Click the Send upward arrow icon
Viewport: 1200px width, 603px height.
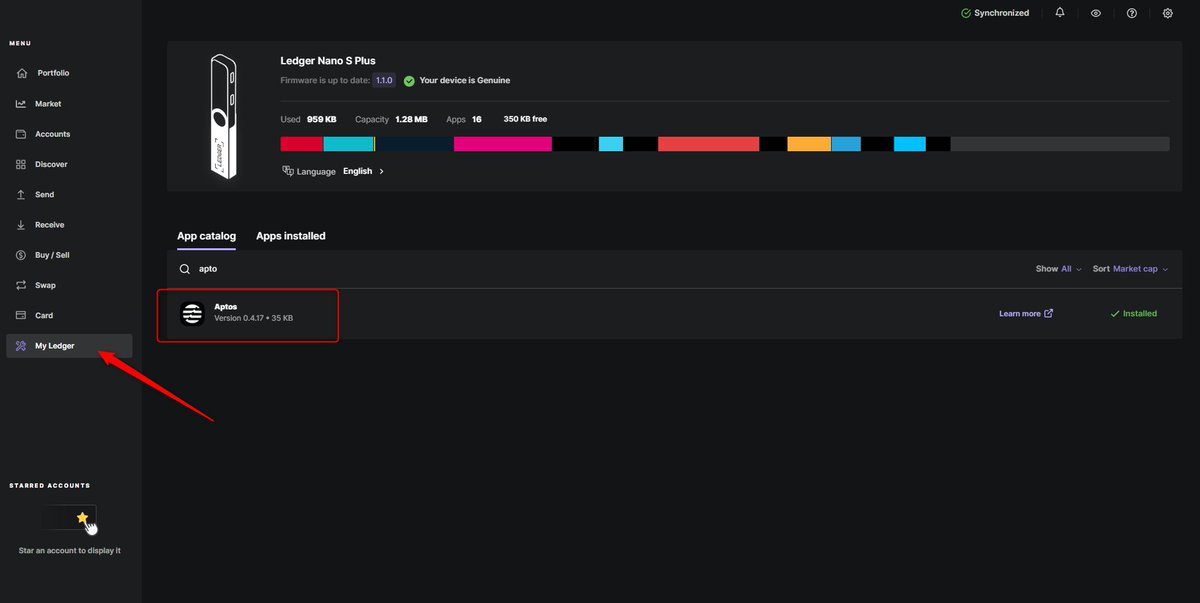point(22,195)
